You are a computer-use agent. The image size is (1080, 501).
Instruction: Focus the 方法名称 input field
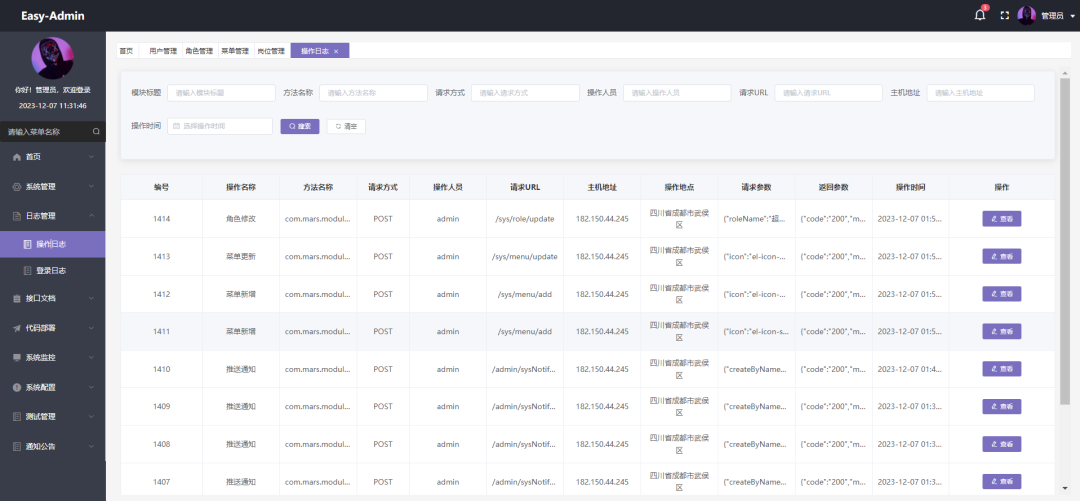click(373, 92)
